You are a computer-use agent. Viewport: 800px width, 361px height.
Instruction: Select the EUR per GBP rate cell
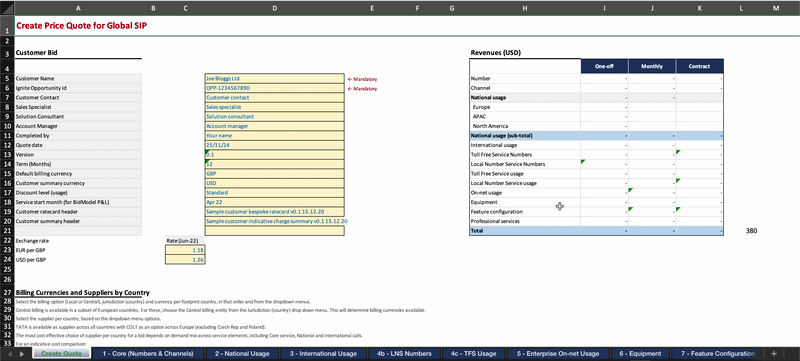point(185,250)
